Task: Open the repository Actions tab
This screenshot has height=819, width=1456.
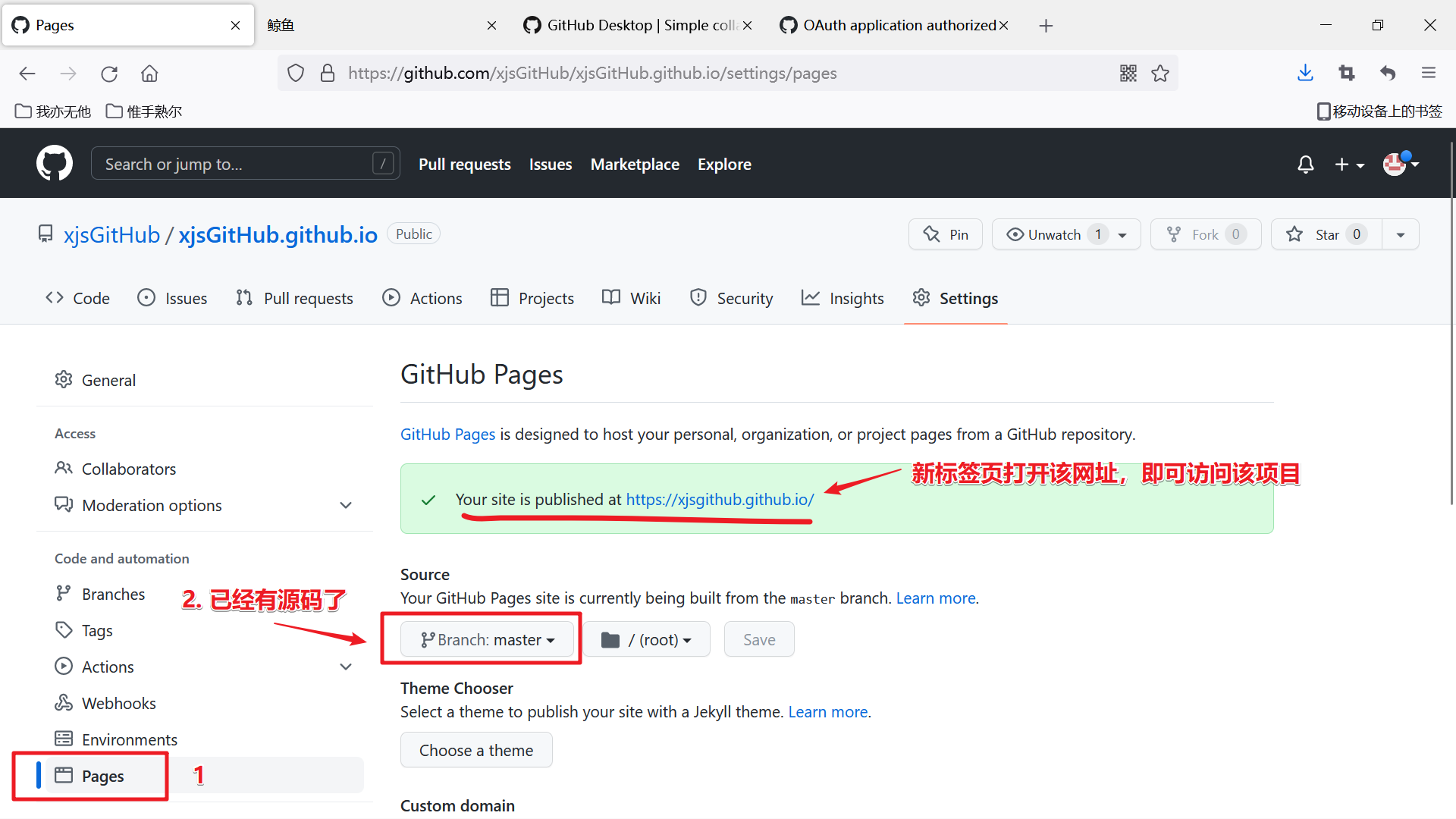Action: 422,298
